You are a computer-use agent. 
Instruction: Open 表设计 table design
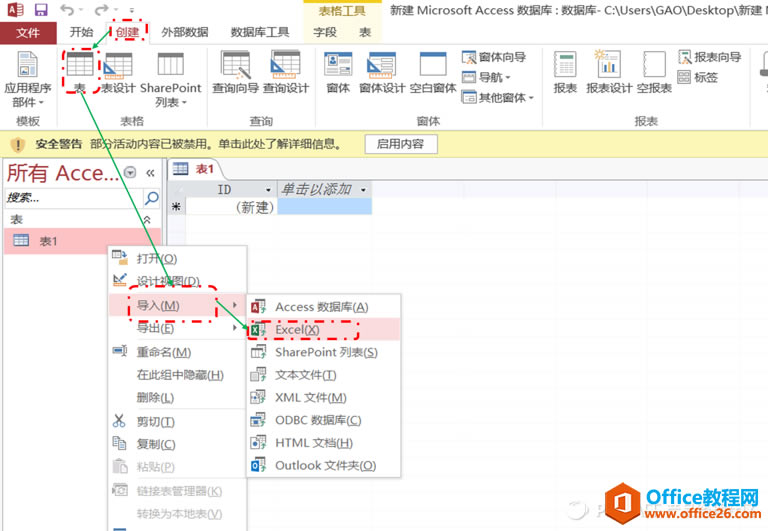(x=118, y=72)
